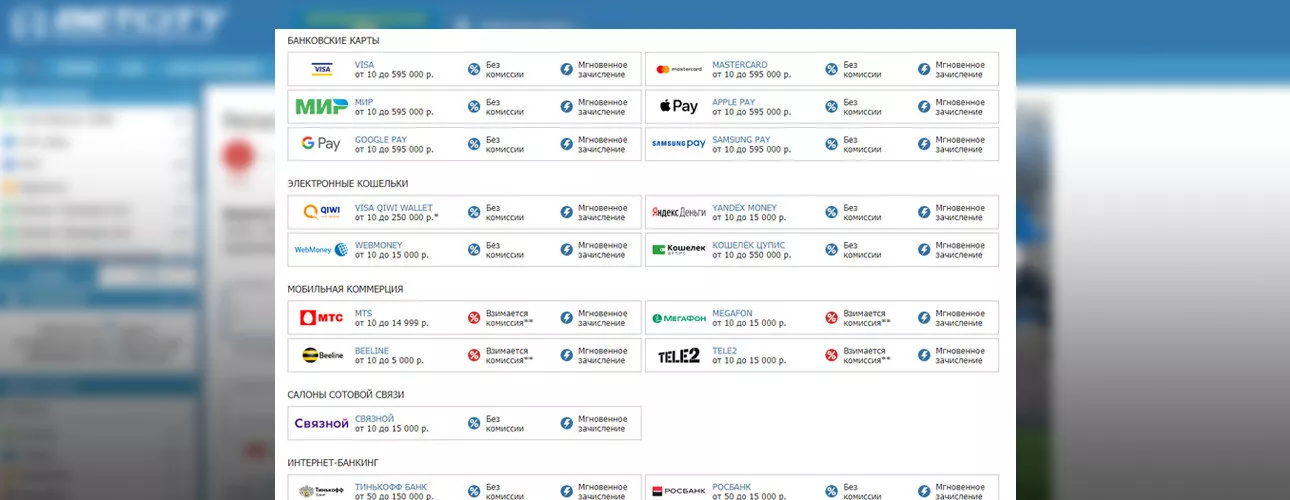The width and height of the screenshot is (1290, 500).
Task: Select the TELE2 logo
Action: click(679, 355)
